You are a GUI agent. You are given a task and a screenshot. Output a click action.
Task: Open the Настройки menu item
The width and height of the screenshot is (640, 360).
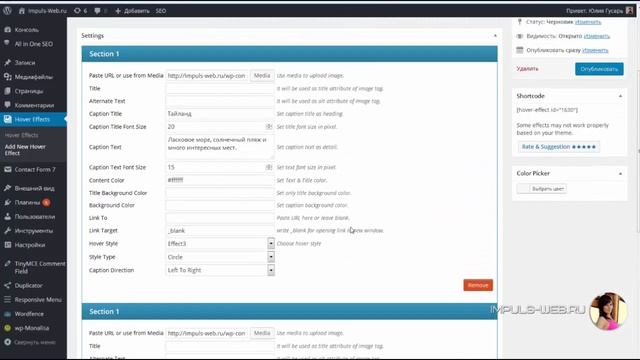30,245
